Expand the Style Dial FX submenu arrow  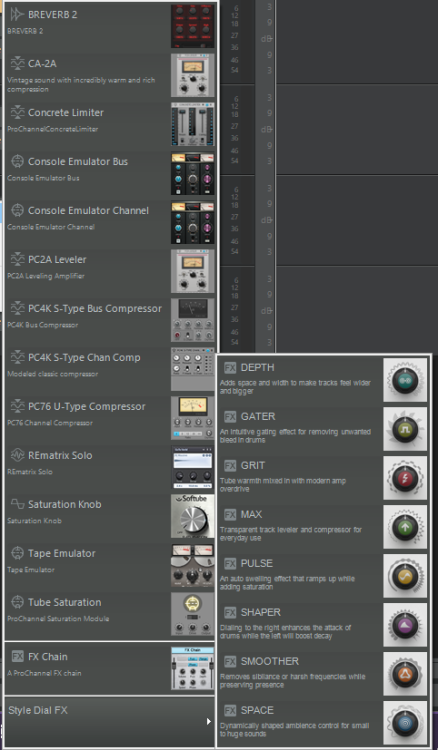point(208,721)
